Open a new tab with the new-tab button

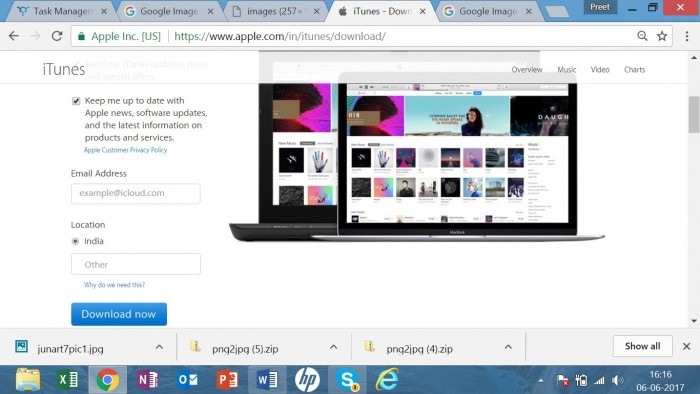point(557,12)
